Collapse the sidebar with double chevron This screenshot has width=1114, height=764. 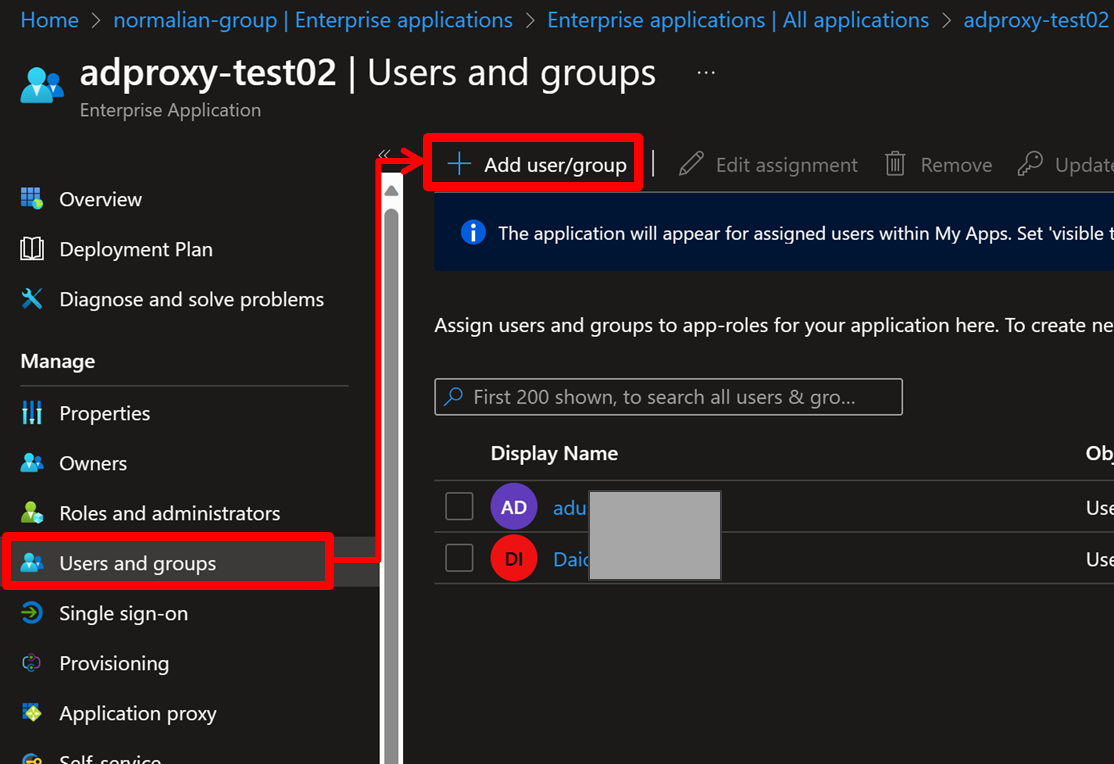(384, 154)
